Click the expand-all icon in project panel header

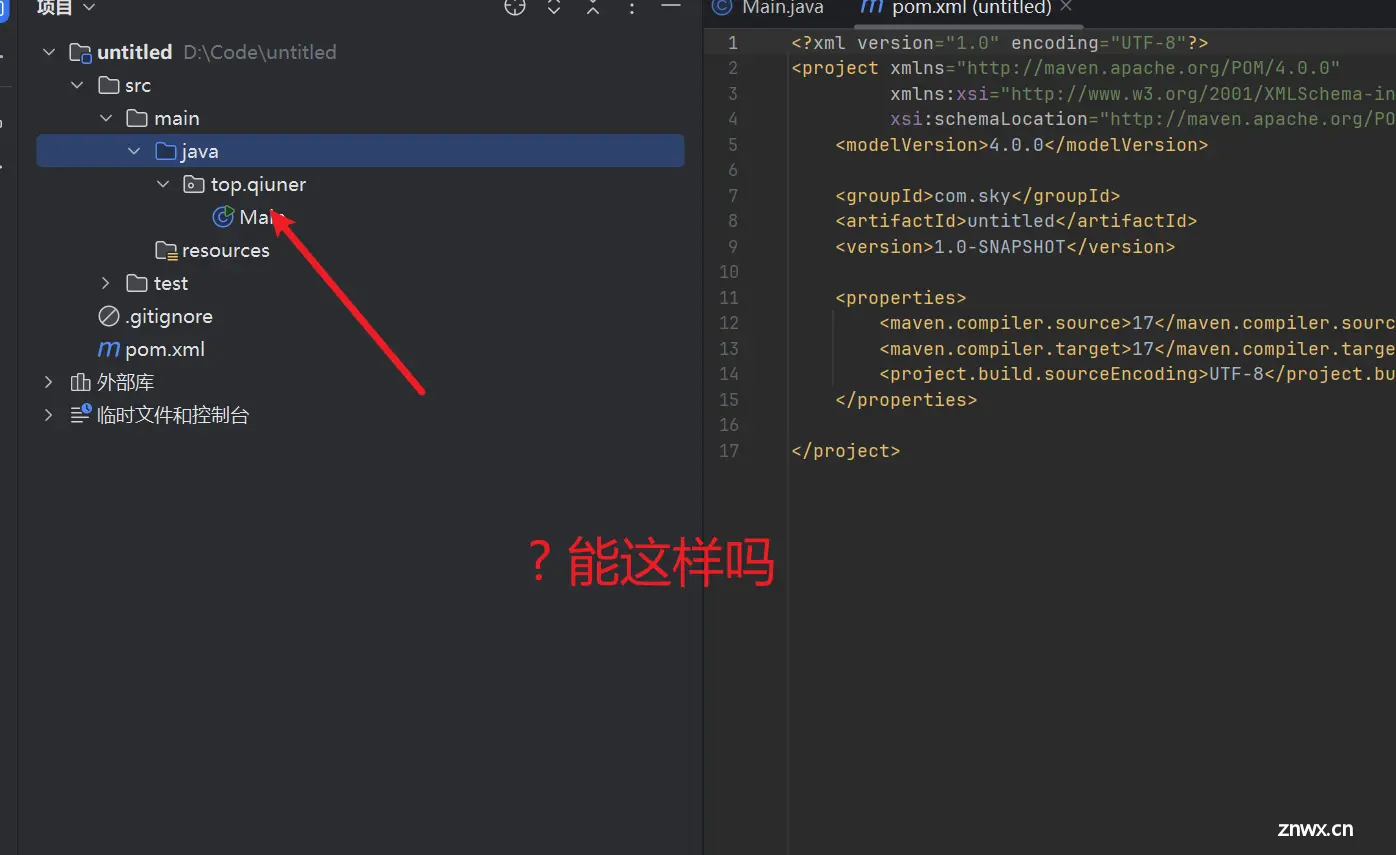554,8
